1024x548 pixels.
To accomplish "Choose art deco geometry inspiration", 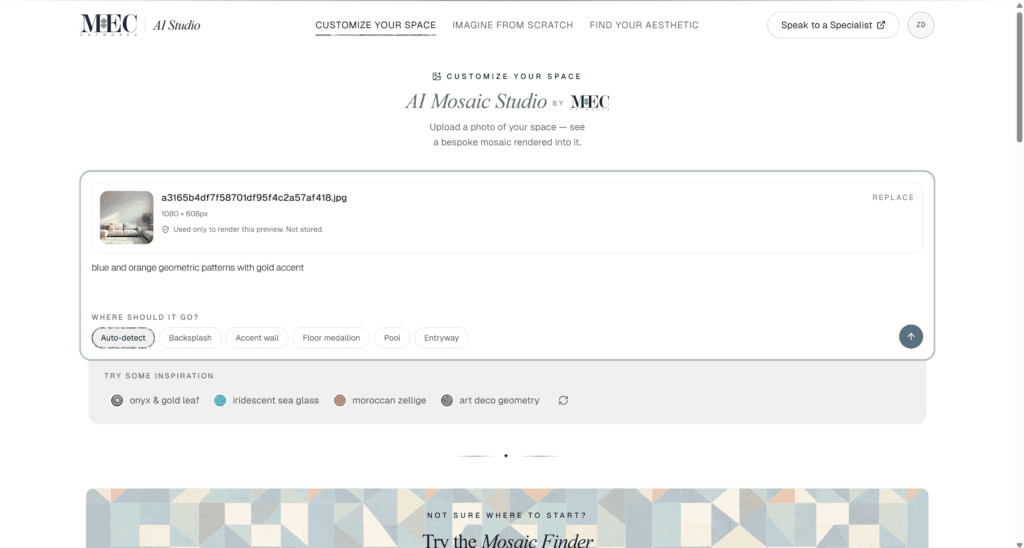I will point(490,400).
